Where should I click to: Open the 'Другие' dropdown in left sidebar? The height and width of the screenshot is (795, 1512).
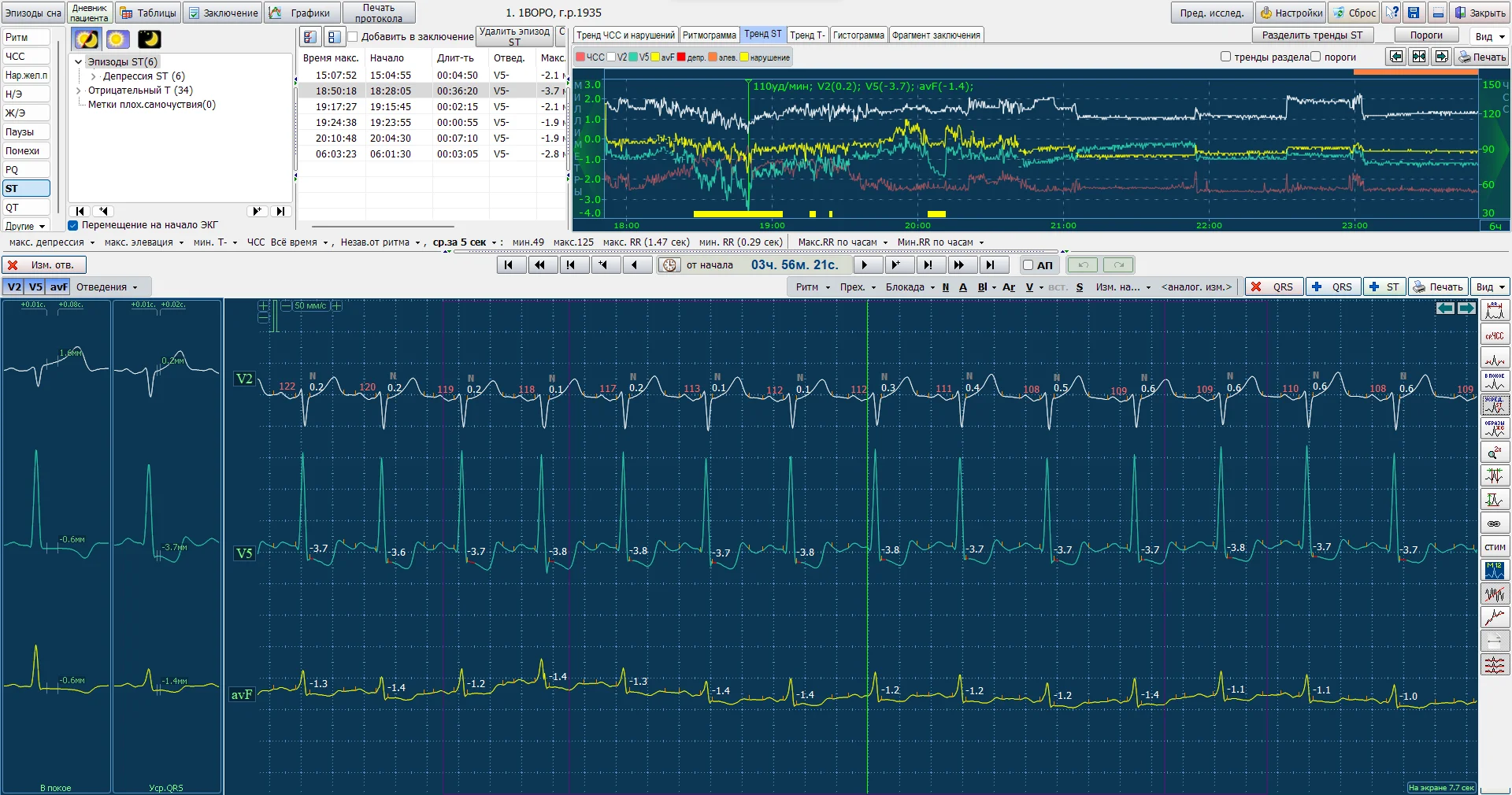click(25, 226)
